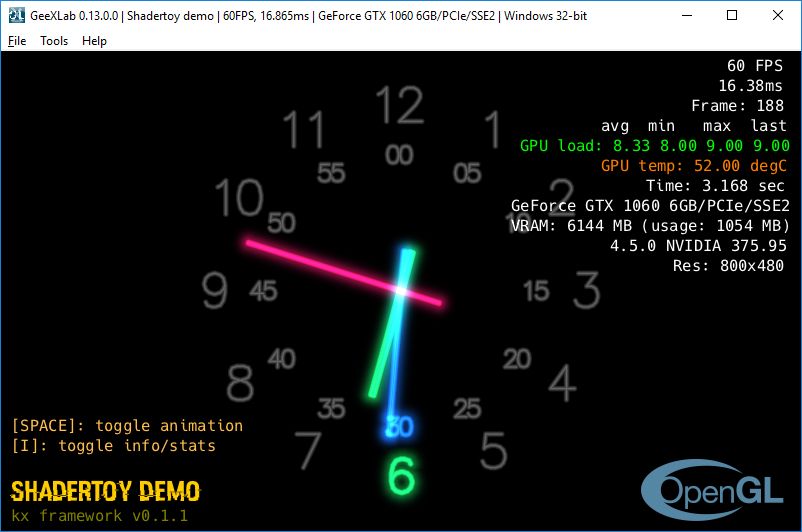The width and height of the screenshot is (802, 532).
Task: Click the minute marker 40 on clock
Action: 281,359
